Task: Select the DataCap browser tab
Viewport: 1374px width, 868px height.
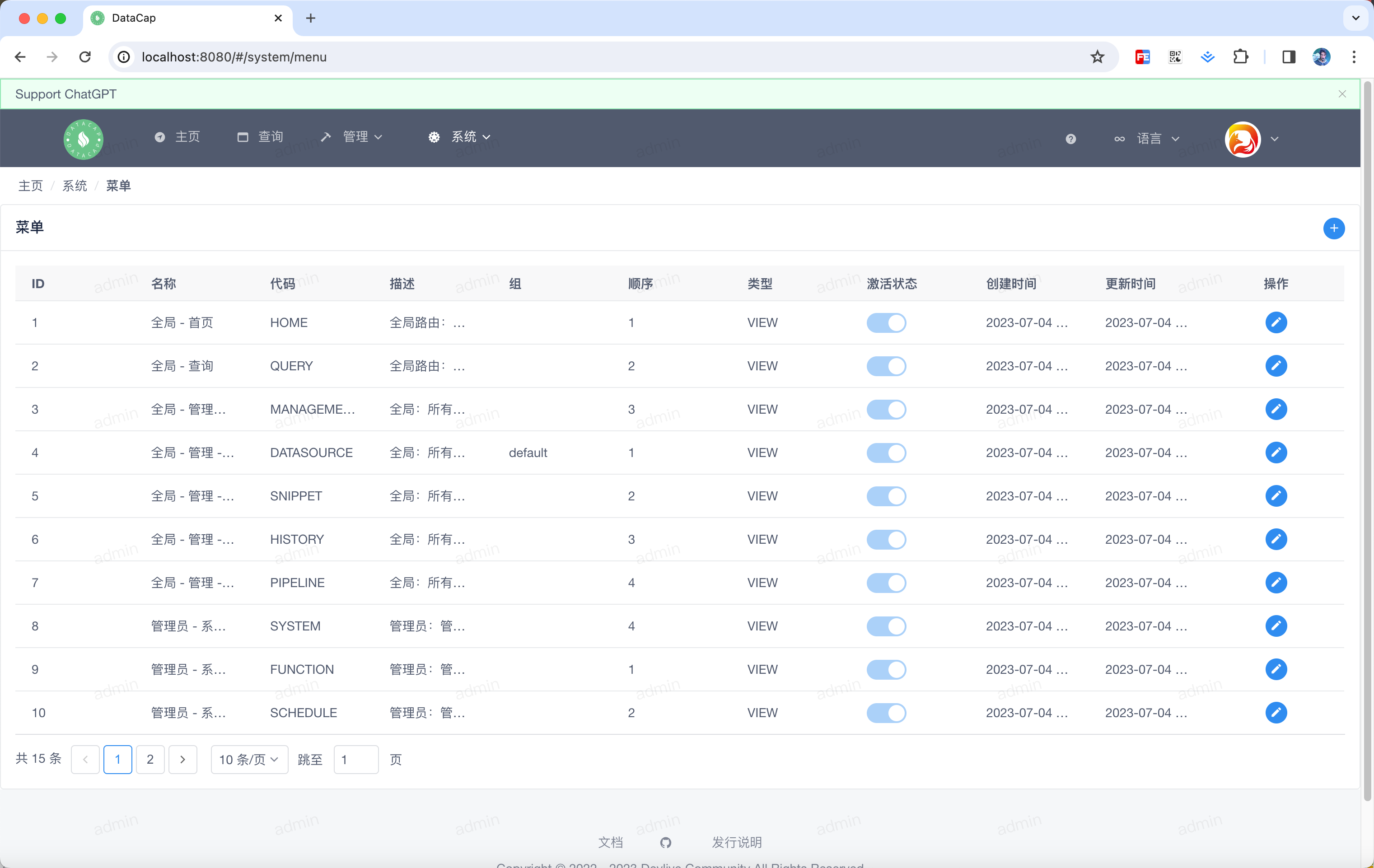Action: point(188,18)
